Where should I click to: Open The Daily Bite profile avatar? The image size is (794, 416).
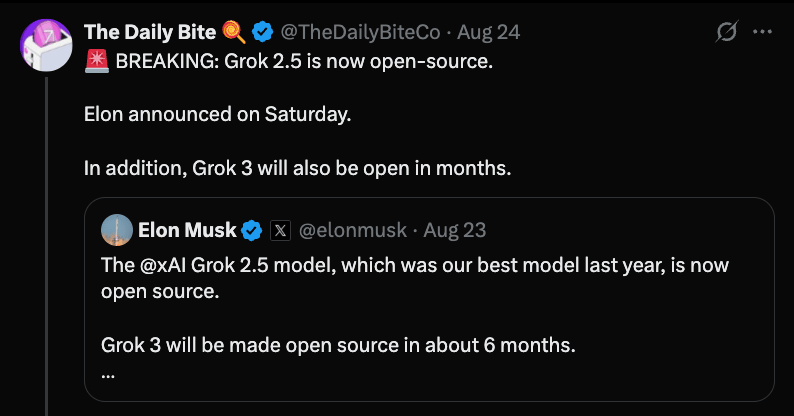pyautogui.click(x=46, y=46)
